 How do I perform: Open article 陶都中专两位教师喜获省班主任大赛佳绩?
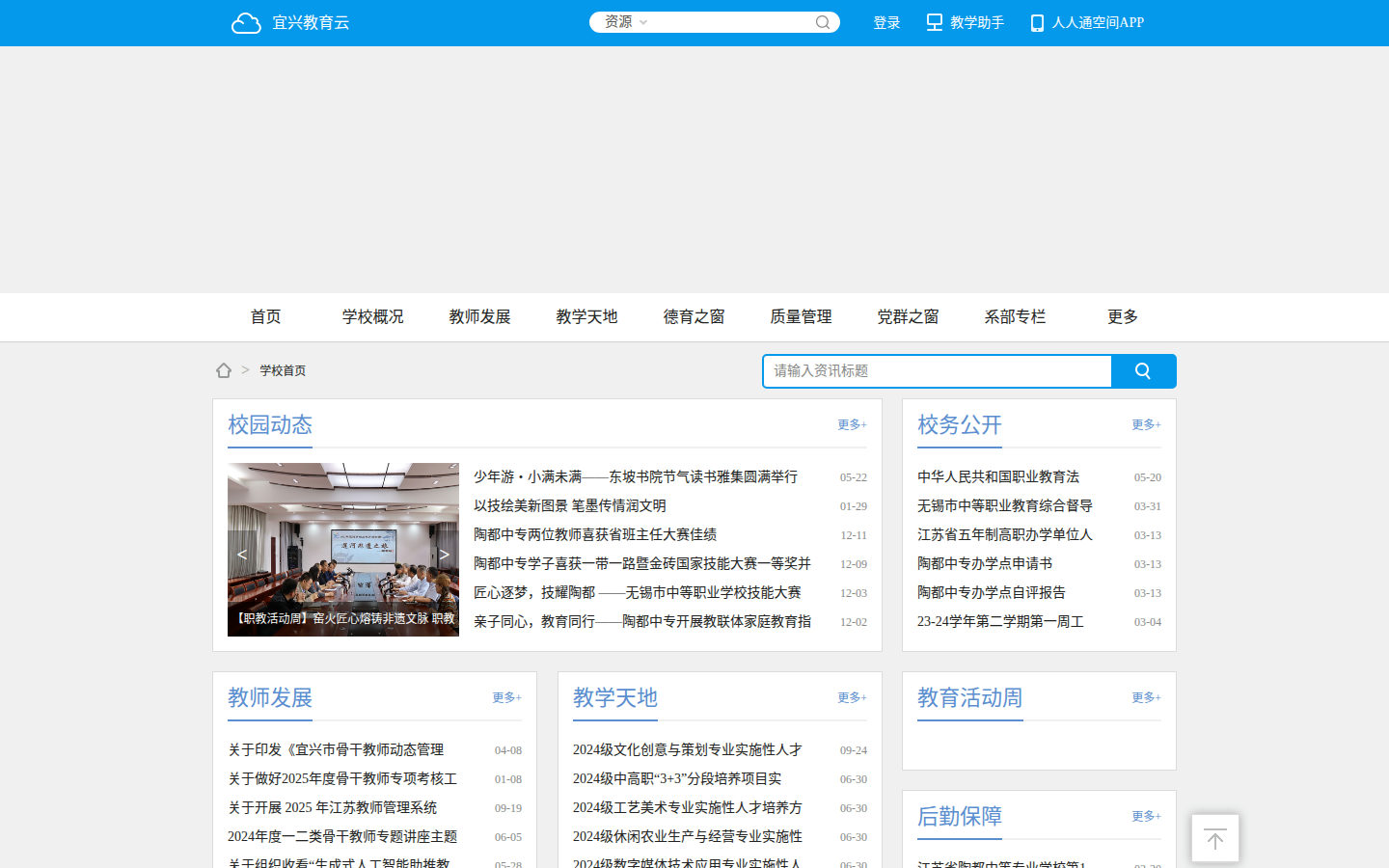(595, 535)
